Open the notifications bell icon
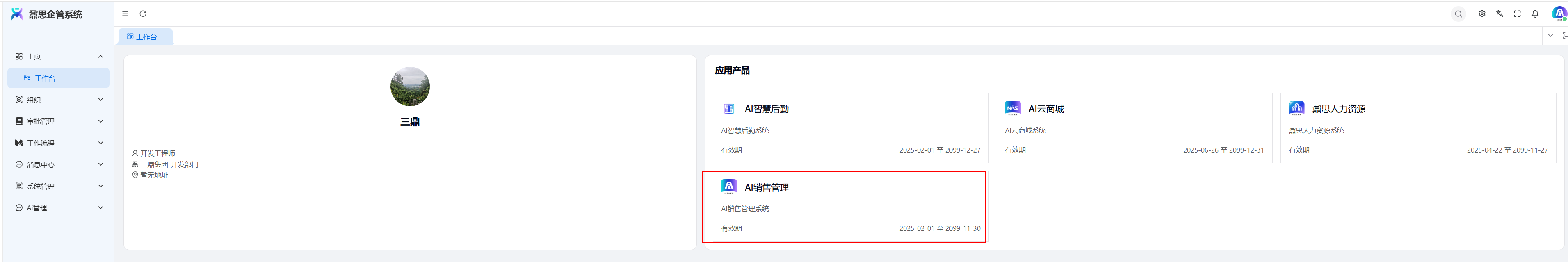1568x262 pixels. coord(1535,14)
